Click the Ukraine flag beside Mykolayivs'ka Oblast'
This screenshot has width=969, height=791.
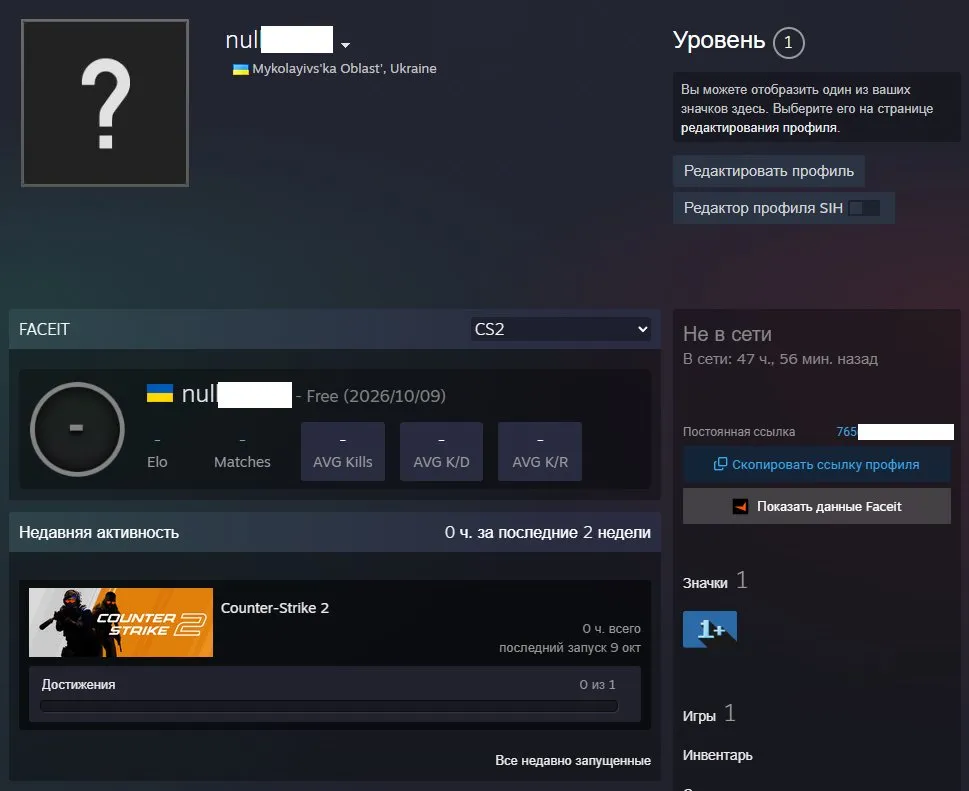tap(240, 69)
